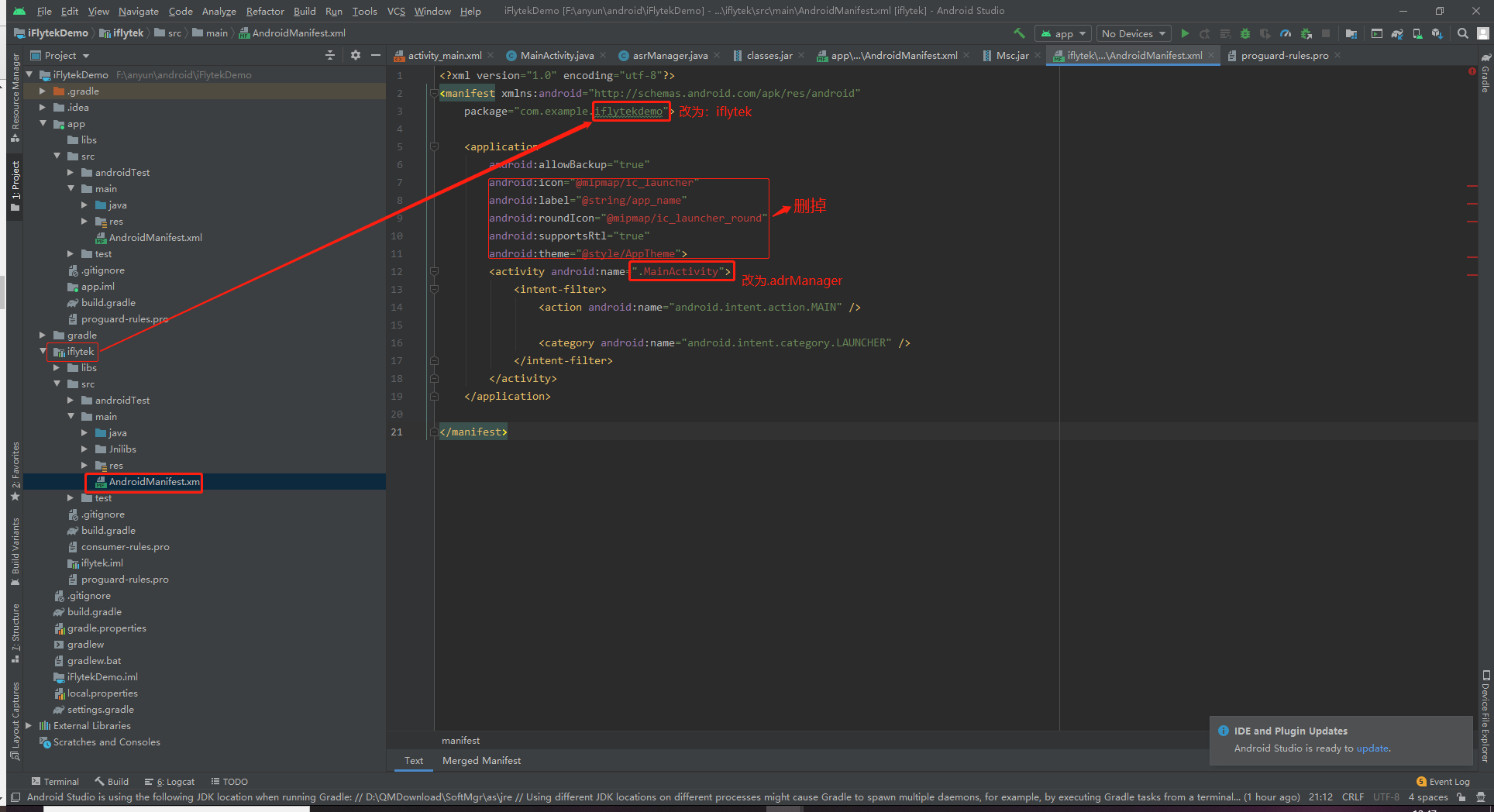This screenshot has width=1494, height=812.
Task: Run the app with green play icon
Action: pos(1185,33)
